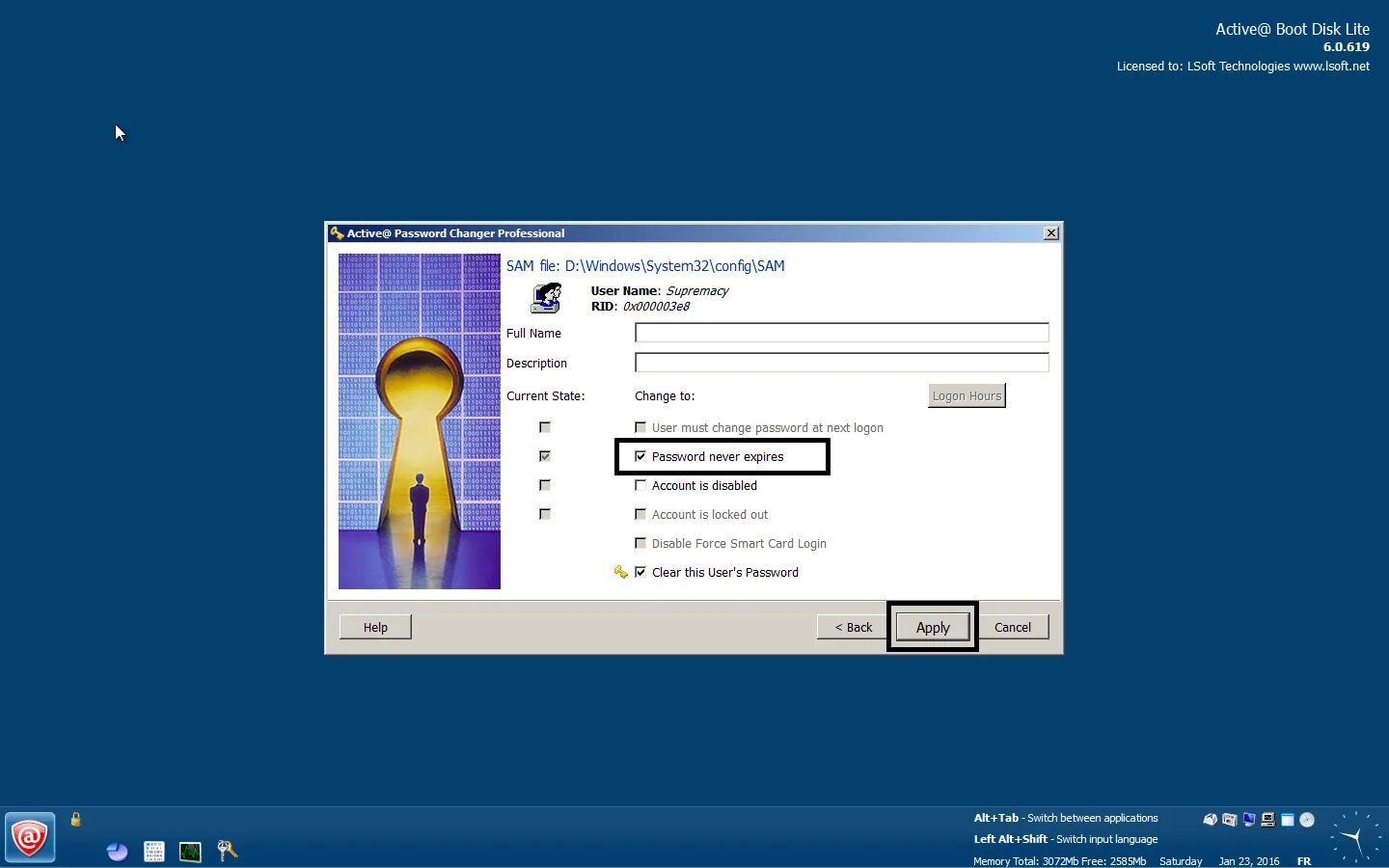Click current state box for account disabled
This screenshot has height=868, width=1389.
pos(545,485)
